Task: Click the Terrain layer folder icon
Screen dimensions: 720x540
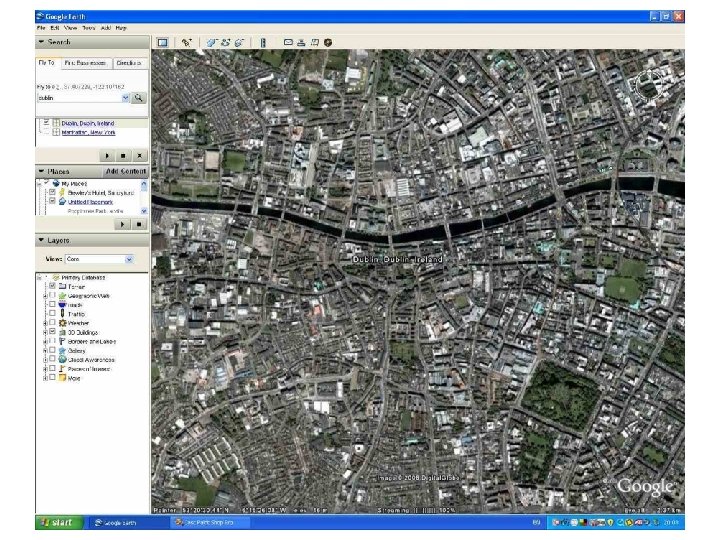Action: (x=62, y=286)
